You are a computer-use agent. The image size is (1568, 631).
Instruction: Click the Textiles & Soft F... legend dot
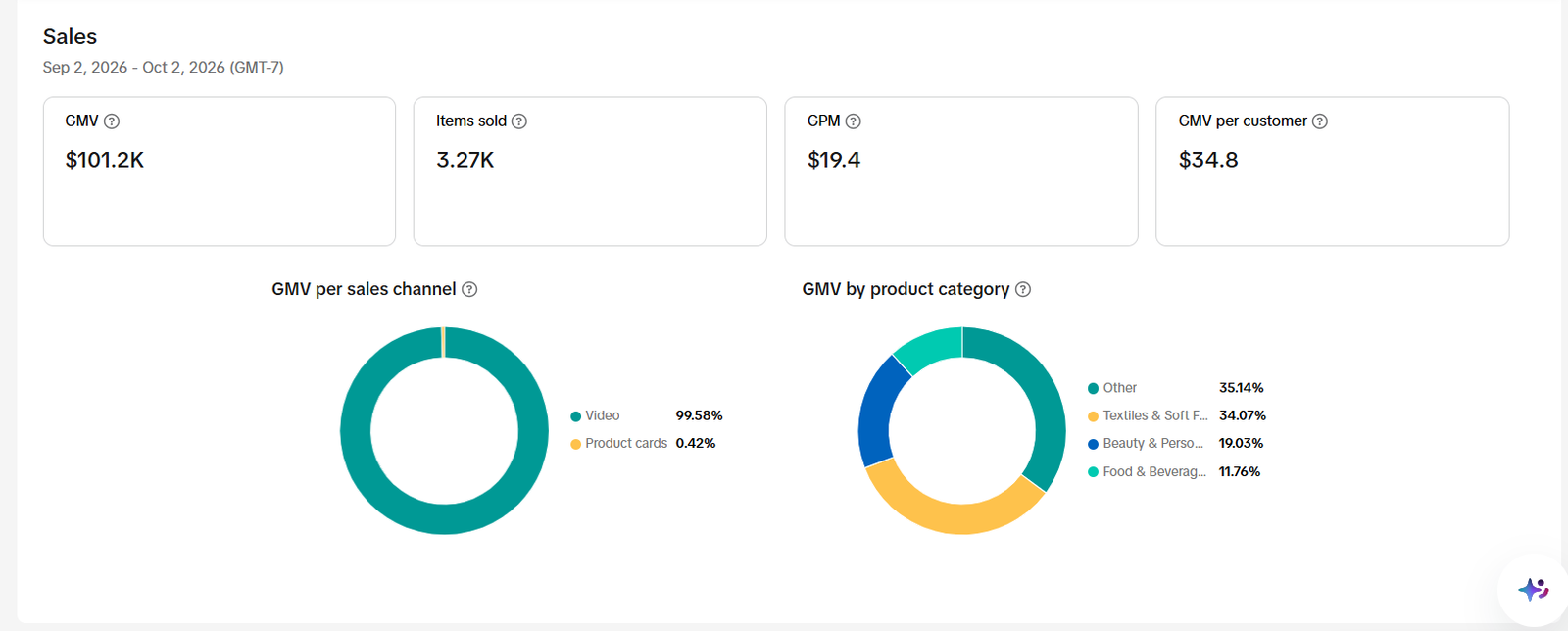(x=1093, y=416)
